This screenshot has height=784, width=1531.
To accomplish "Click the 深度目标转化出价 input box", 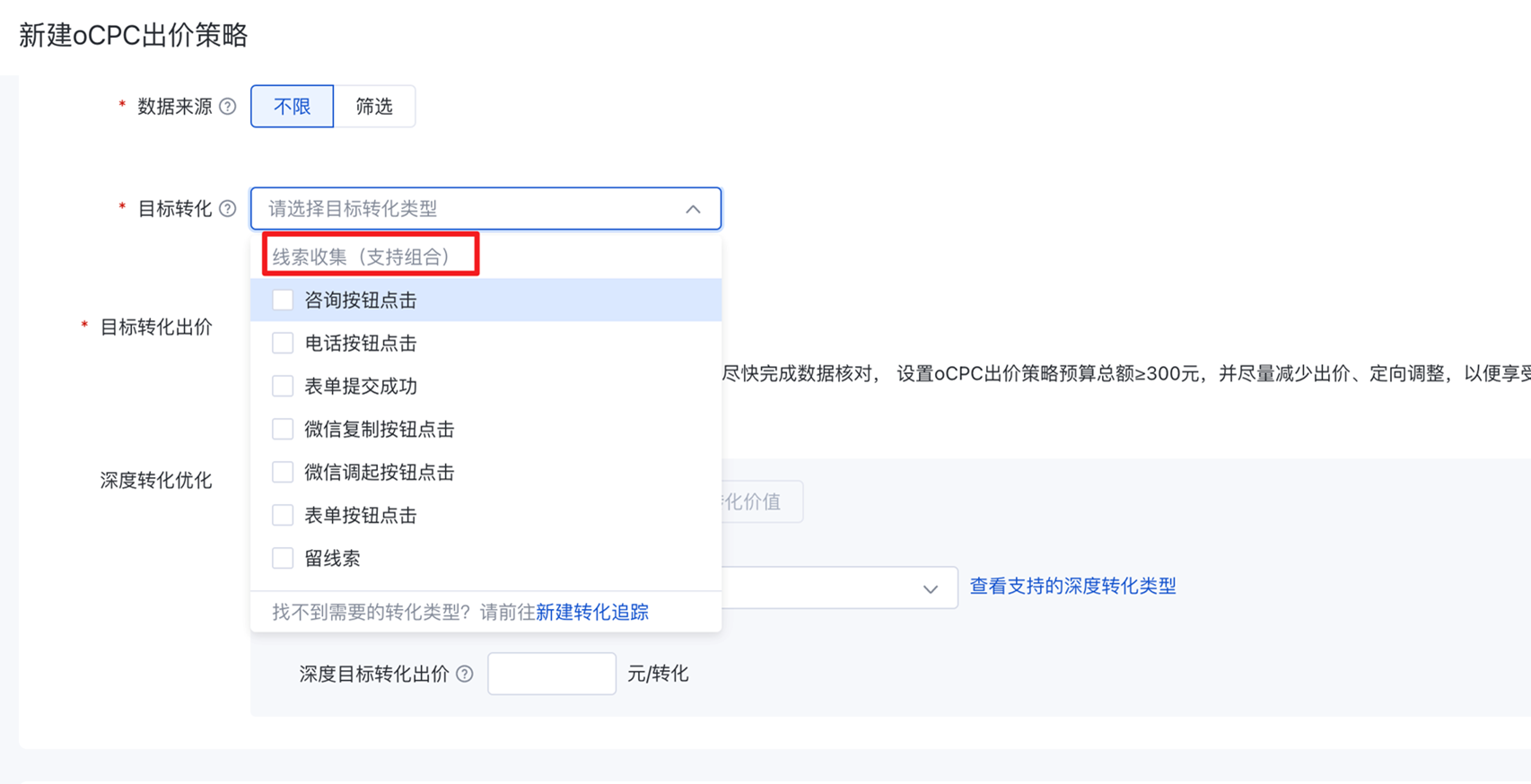I will coord(551,674).
